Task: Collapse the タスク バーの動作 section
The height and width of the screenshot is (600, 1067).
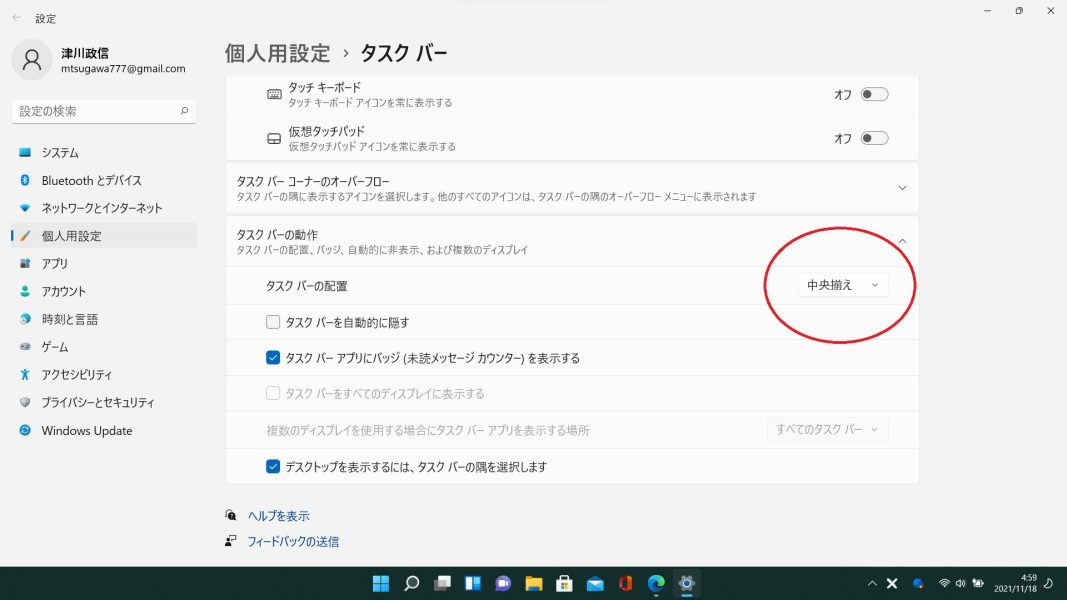Action: (902, 241)
